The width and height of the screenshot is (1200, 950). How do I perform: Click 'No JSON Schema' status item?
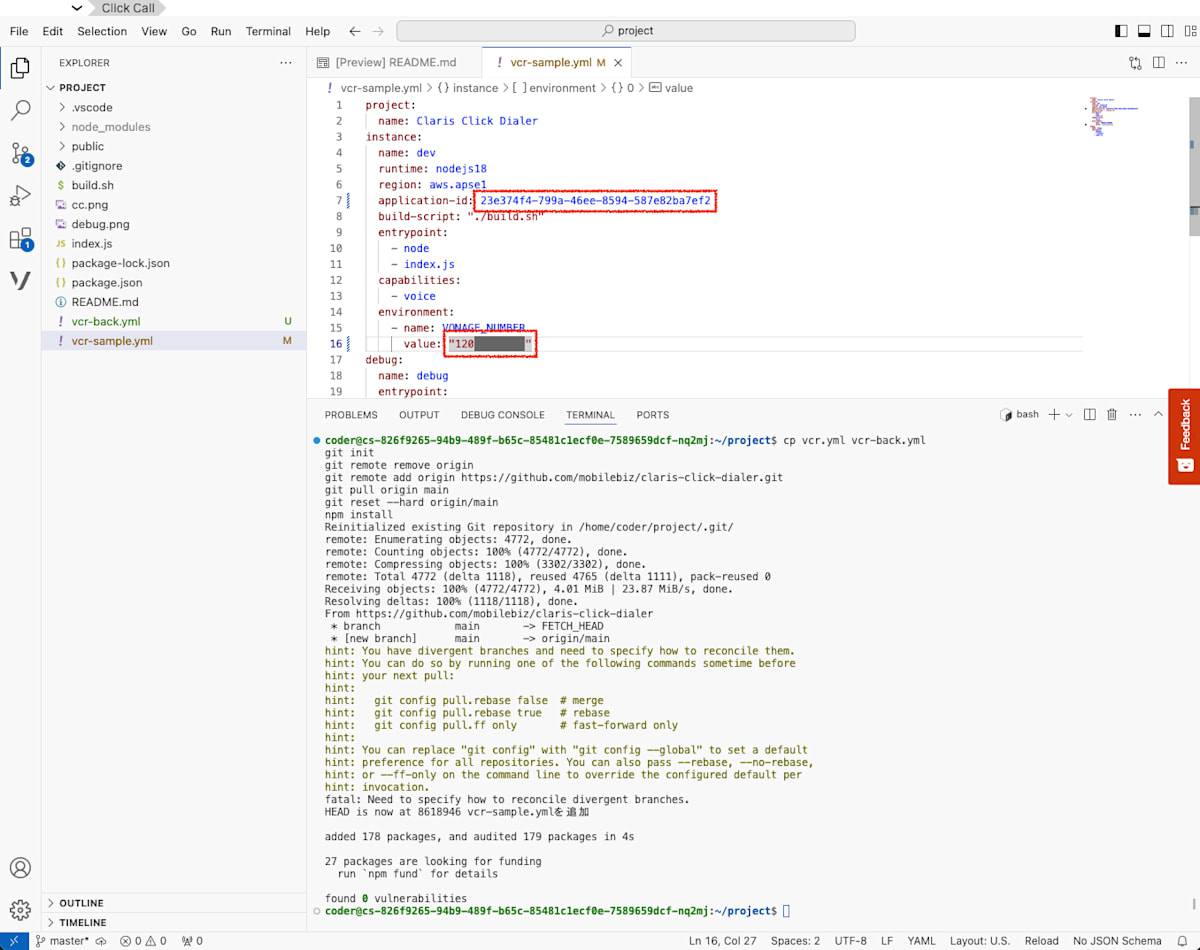pyautogui.click(x=1118, y=941)
